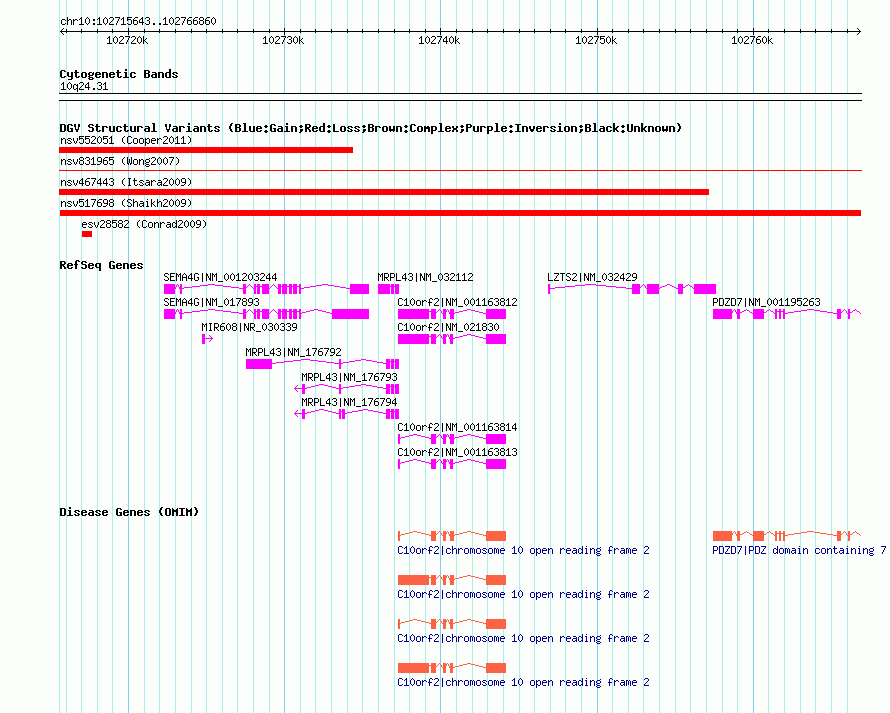Screen dimensions: 890x713
Task: Click the PDZD7 PDZ domain containing 7 link
Action: [x=799, y=550]
